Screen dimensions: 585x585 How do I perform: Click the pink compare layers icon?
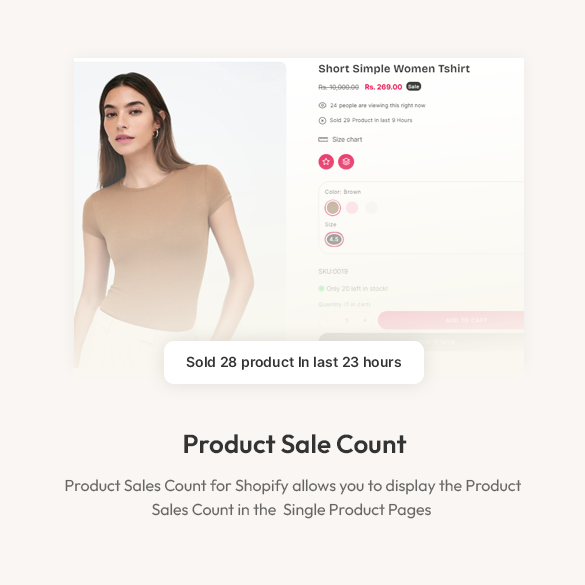(x=346, y=162)
